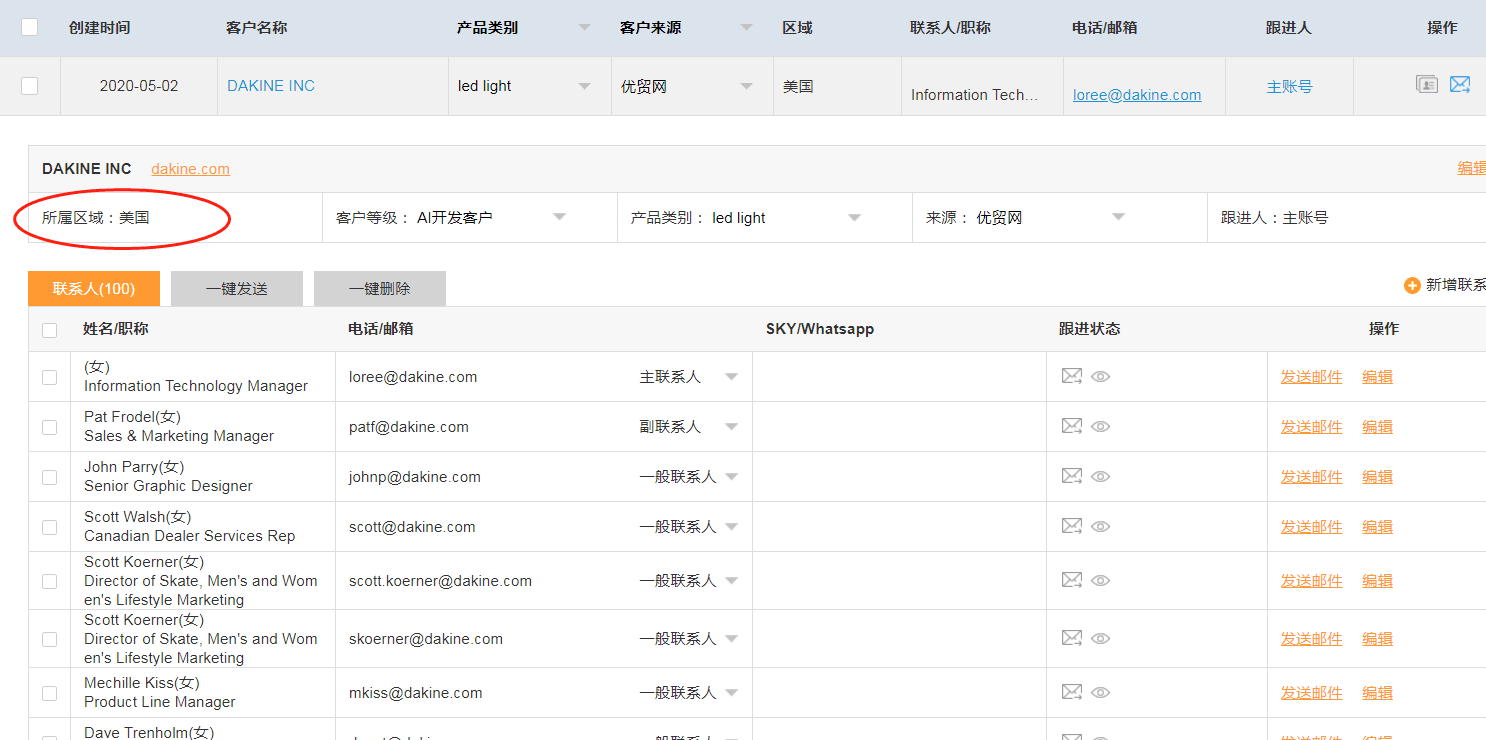Select the Information Technology Manager contact checkbox
This screenshot has width=1486, height=740.
50,377
